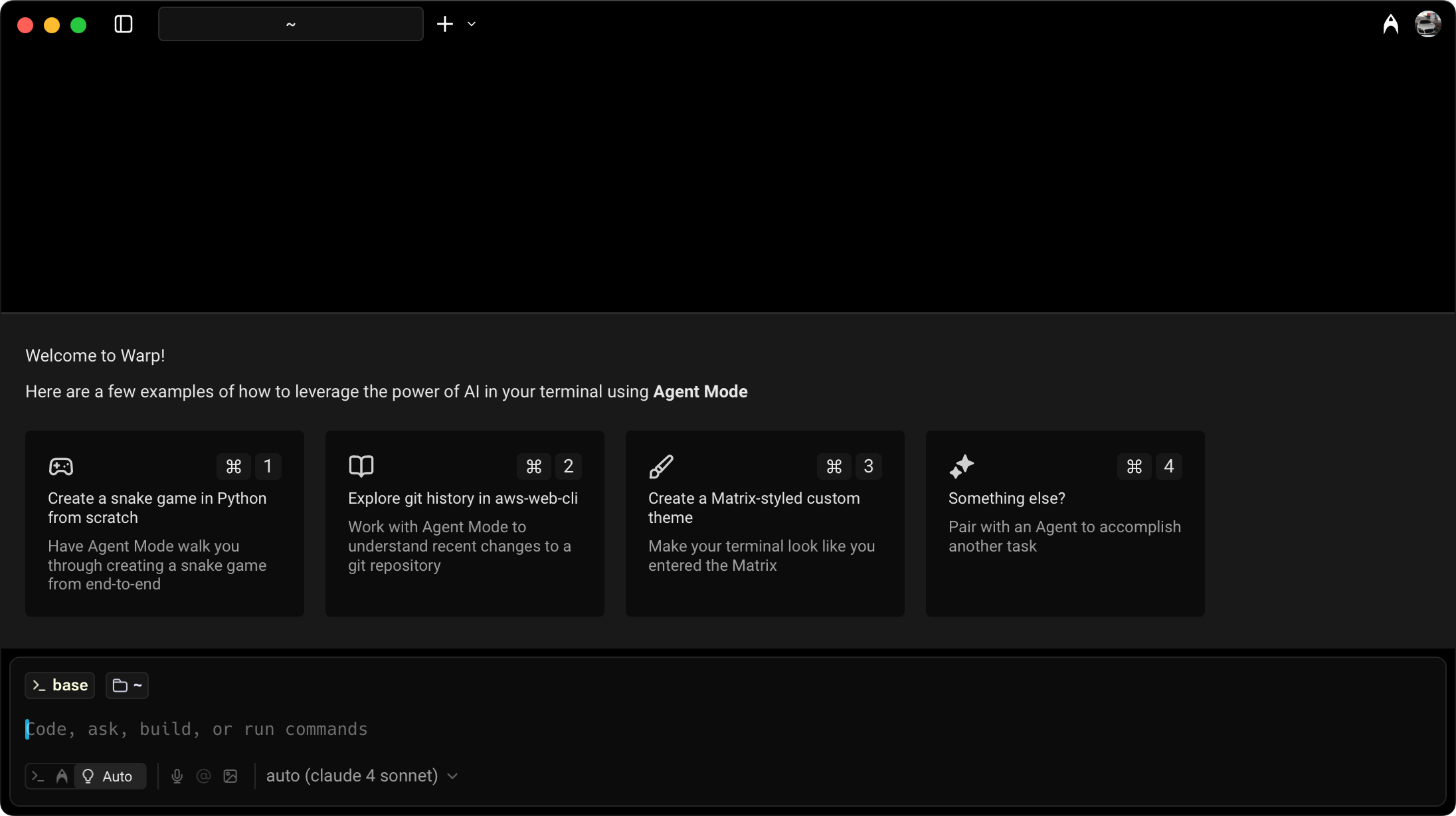Viewport: 1456px width, 816px height.
Task: Click 'Make your terminal look like you' text
Action: click(x=762, y=546)
